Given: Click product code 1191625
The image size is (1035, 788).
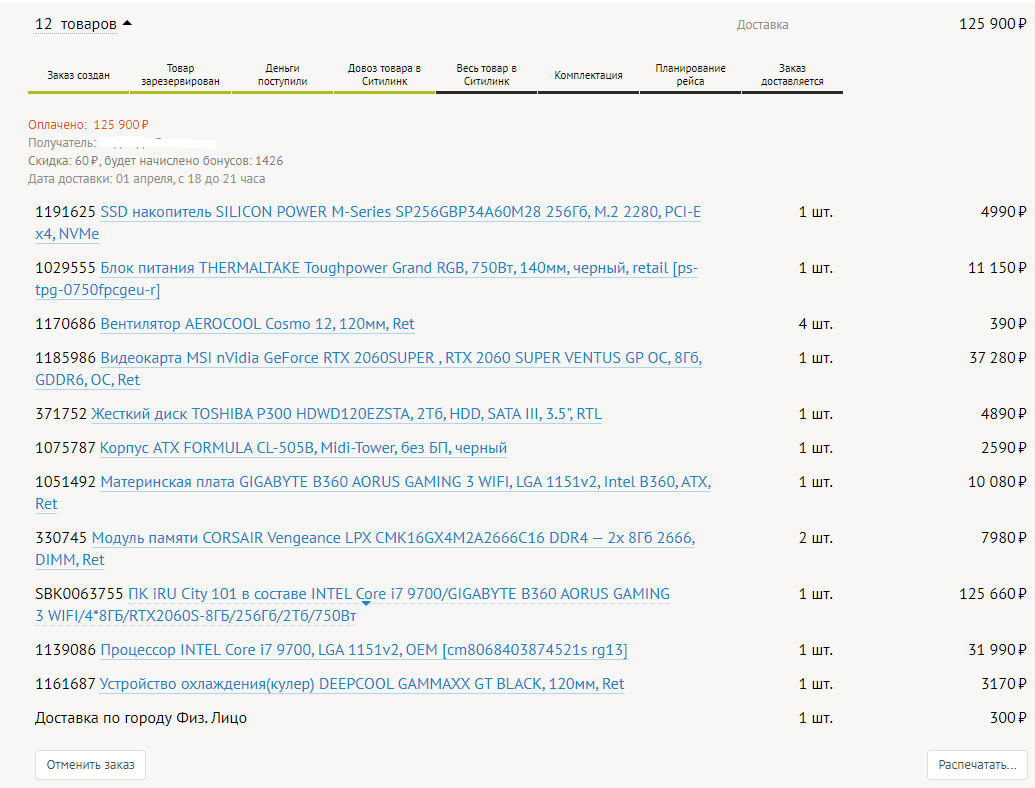Looking at the screenshot, I should (65, 213).
